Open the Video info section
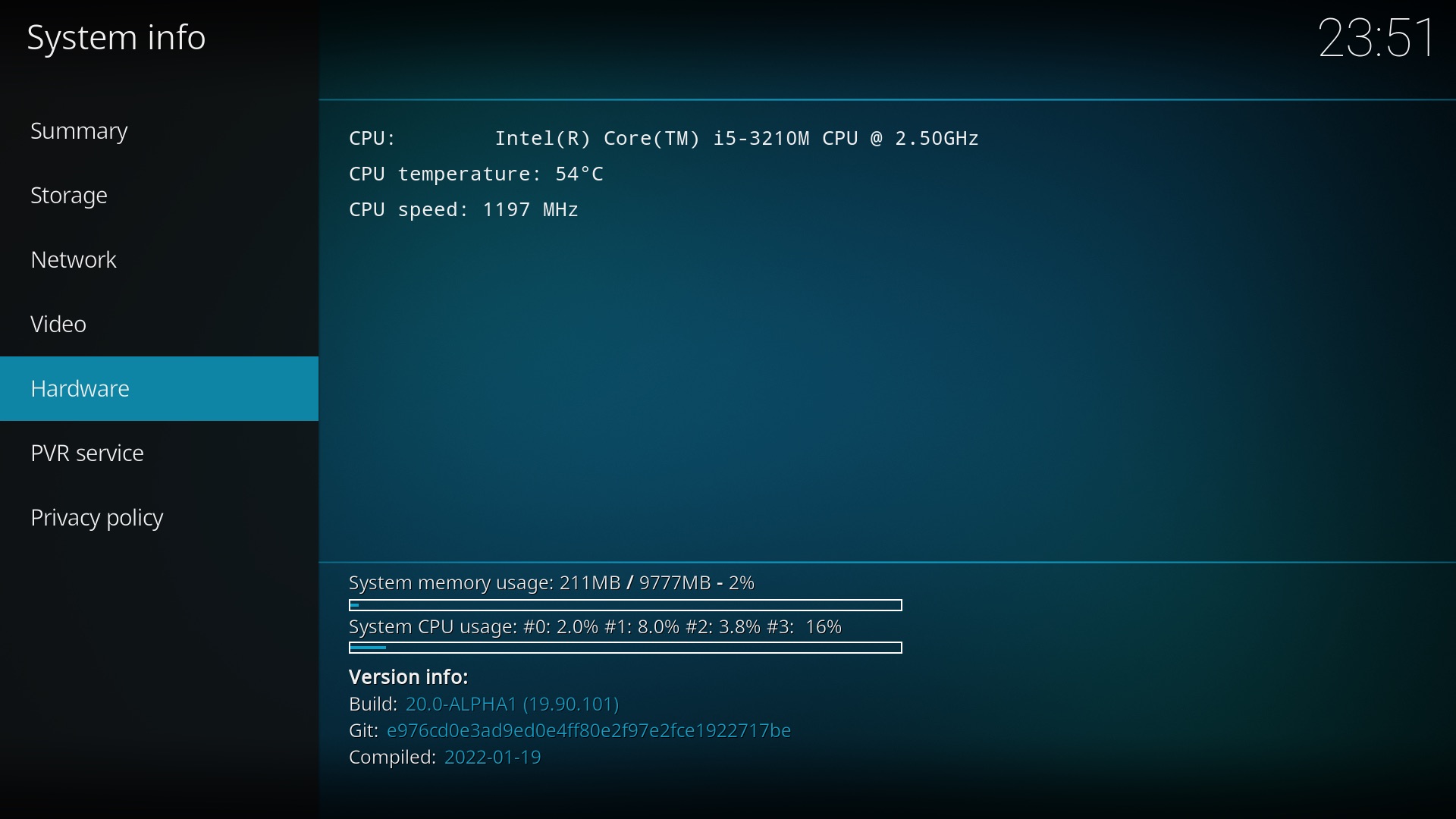 58,325
